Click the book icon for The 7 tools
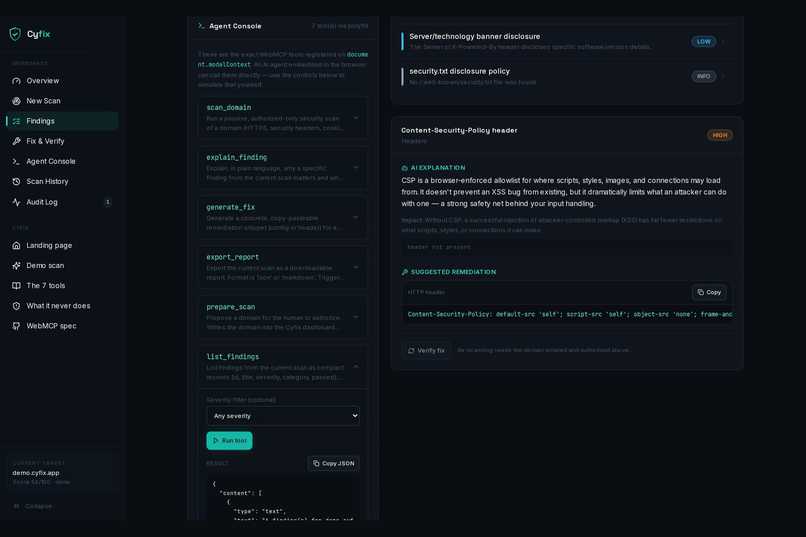The height and width of the screenshot is (537, 806). (x=16, y=286)
